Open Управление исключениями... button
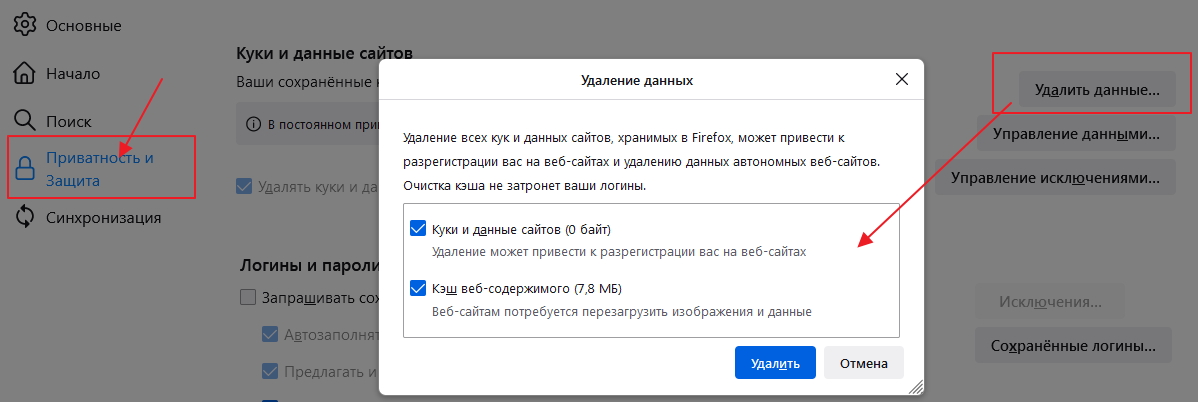 (x=1055, y=178)
